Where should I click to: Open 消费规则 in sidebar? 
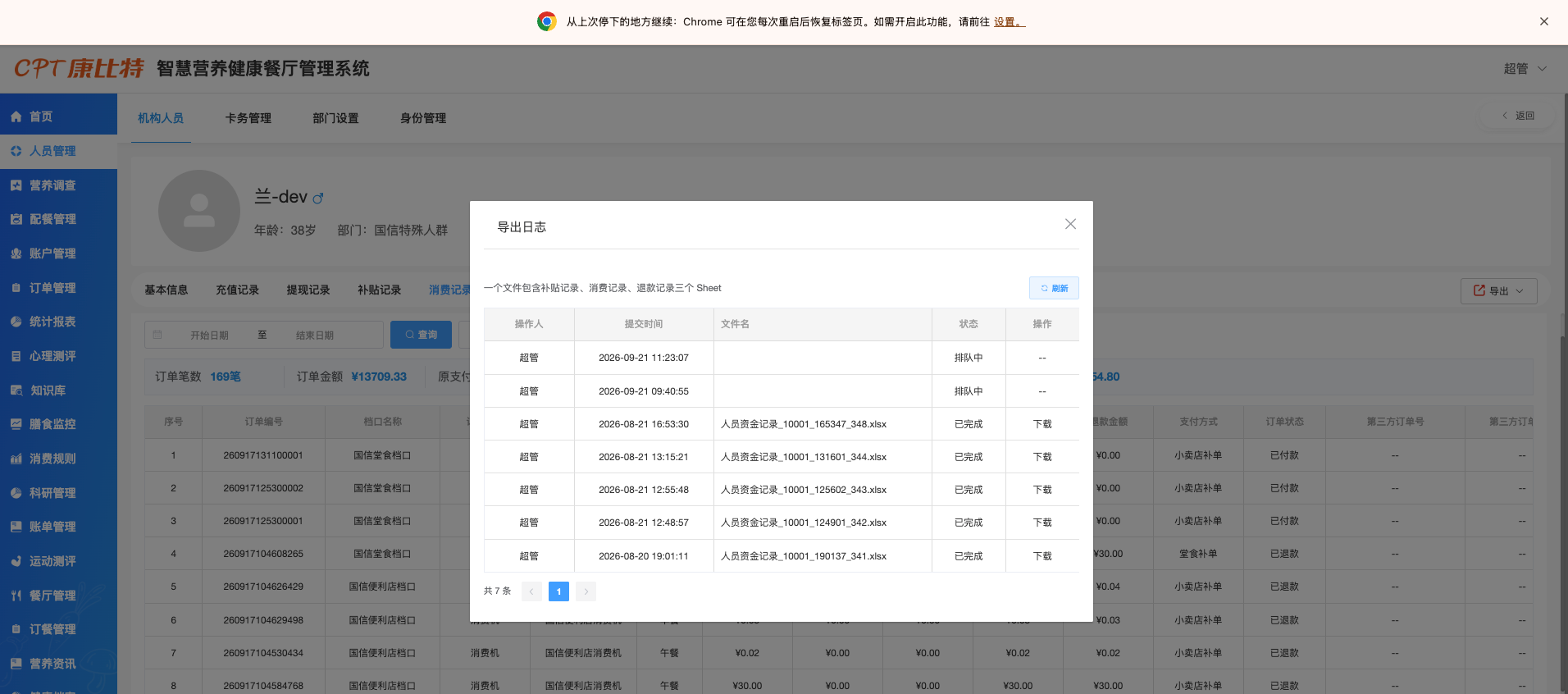pos(58,459)
